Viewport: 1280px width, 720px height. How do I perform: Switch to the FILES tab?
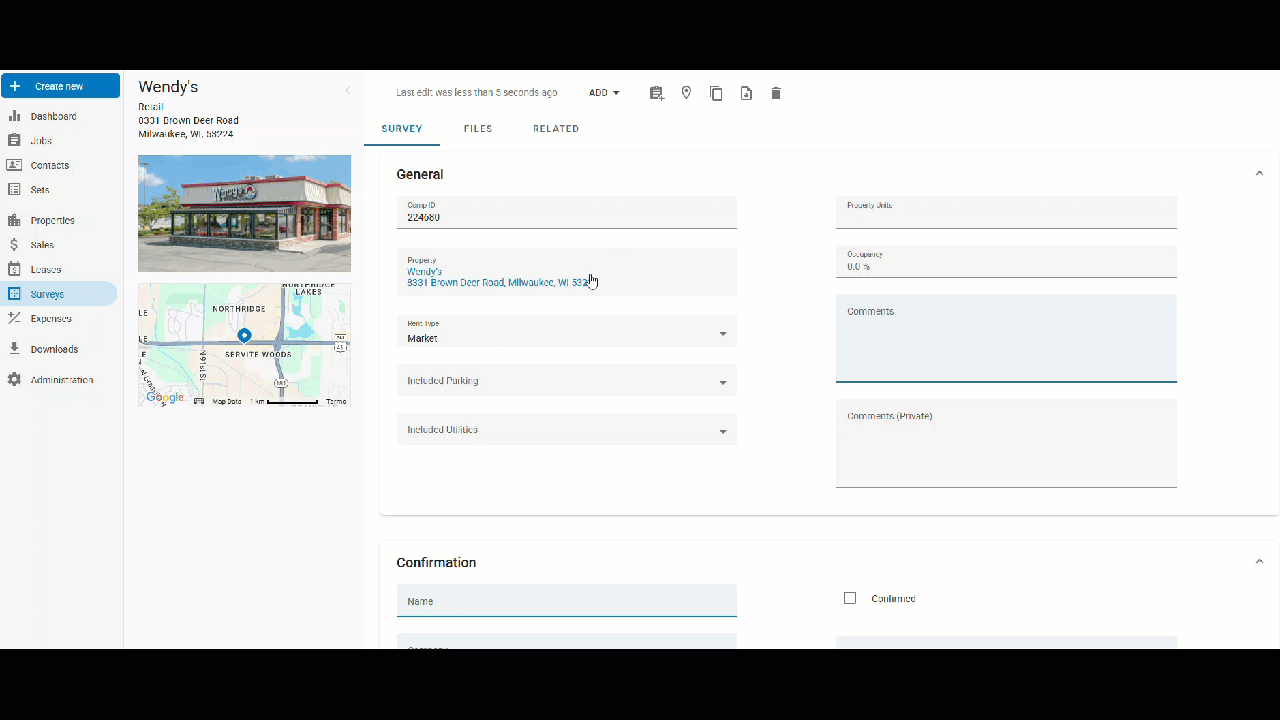pyautogui.click(x=478, y=129)
